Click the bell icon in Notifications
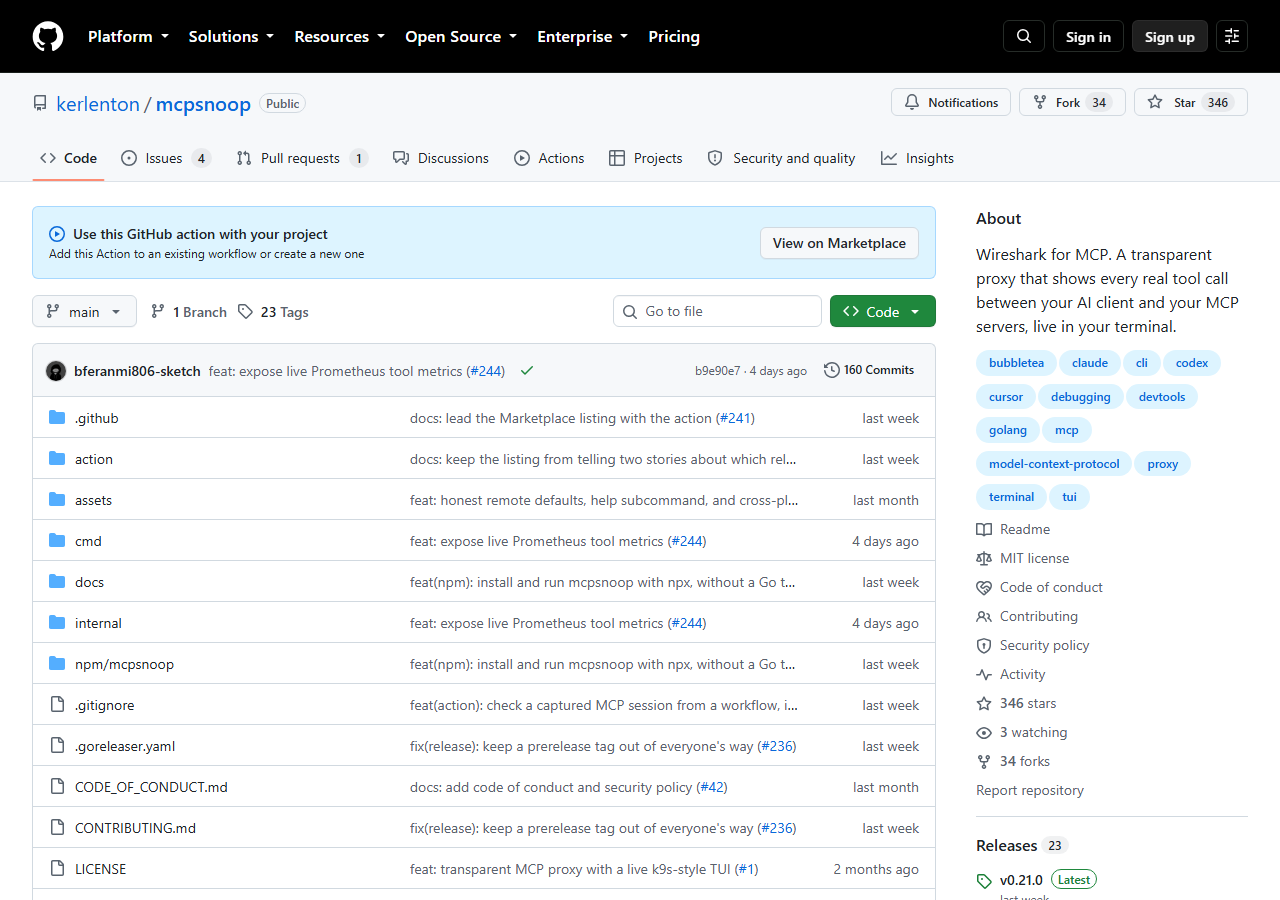 click(912, 102)
